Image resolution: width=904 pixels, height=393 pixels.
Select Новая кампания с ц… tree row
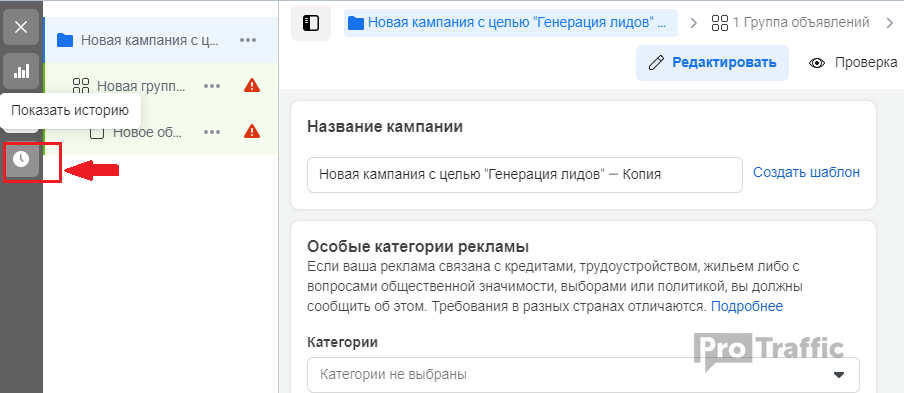pyautogui.click(x=161, y=40)
